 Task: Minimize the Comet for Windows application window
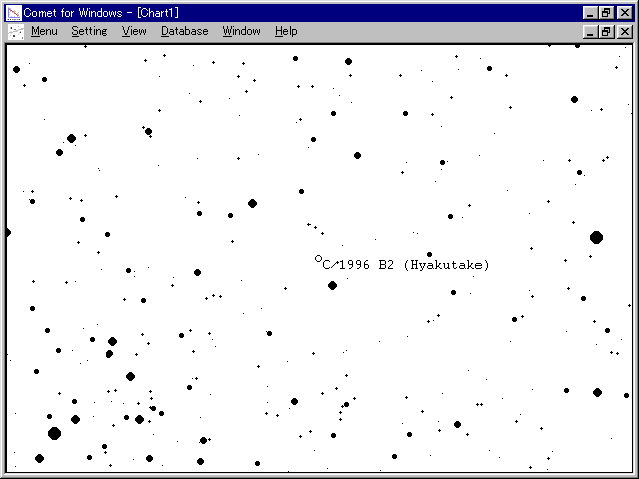591,12
